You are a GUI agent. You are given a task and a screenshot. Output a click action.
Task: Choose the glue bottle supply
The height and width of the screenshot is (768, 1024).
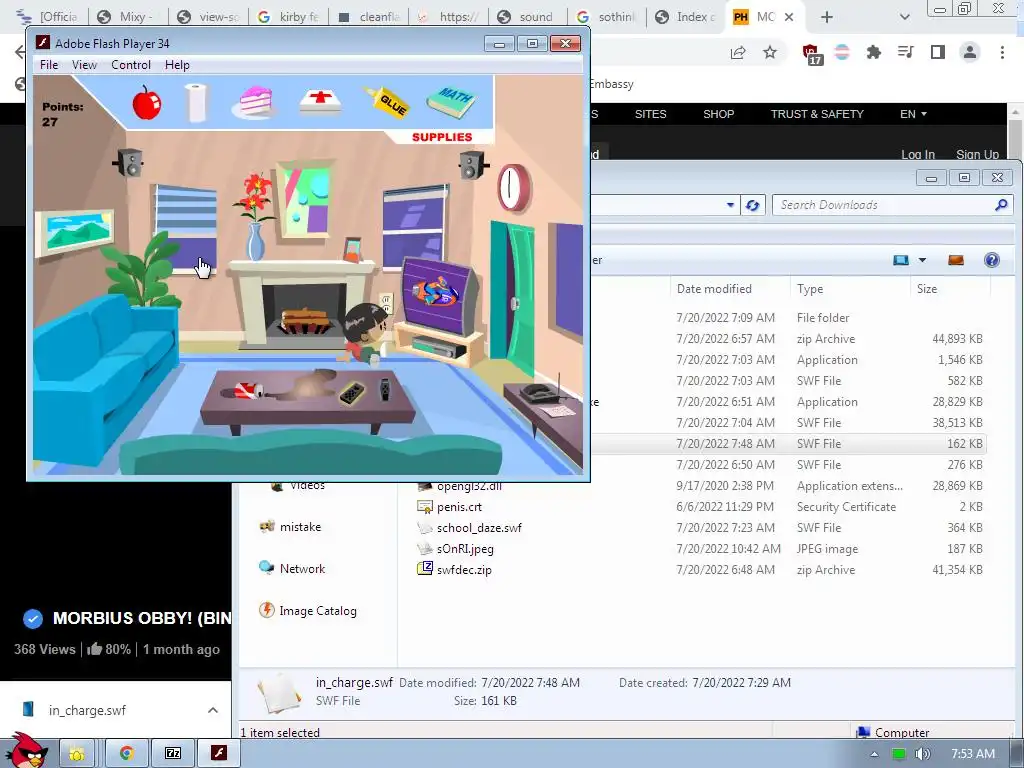388,102
